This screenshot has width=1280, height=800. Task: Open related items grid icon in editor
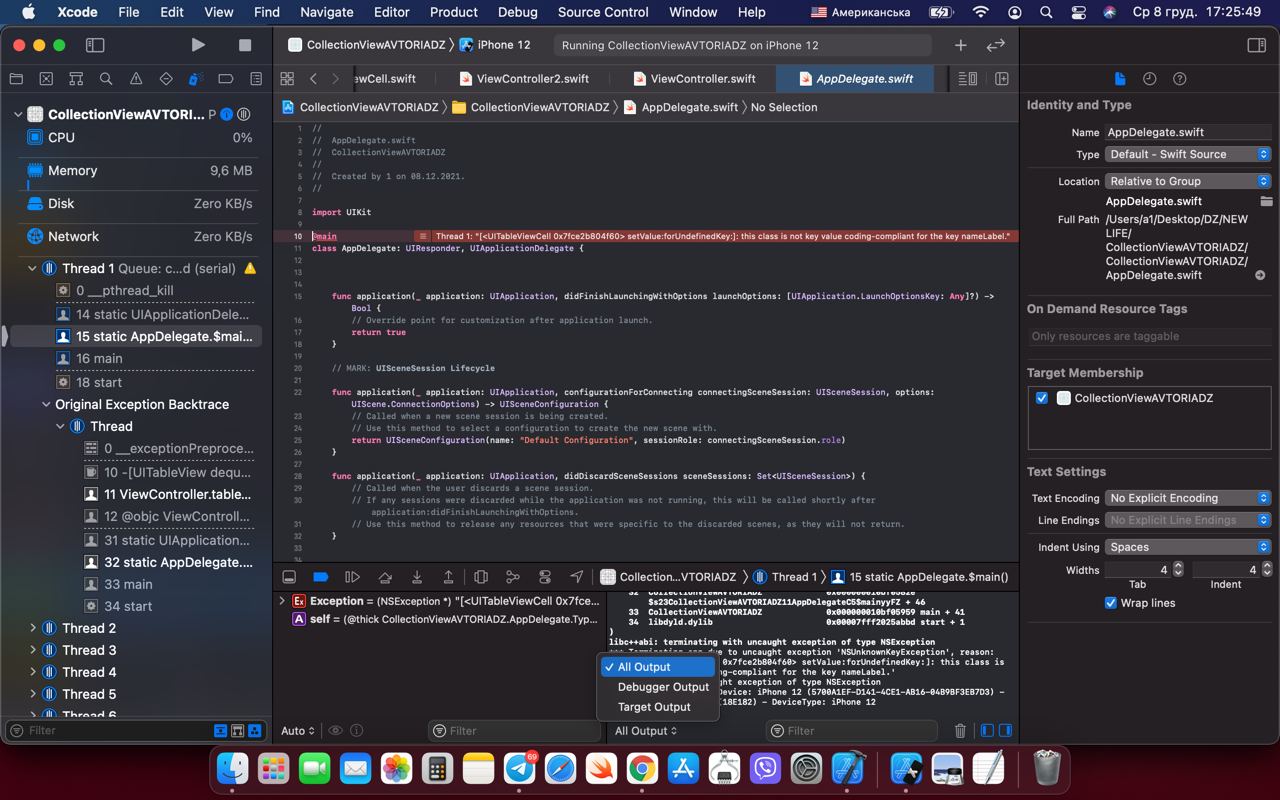click(287, 78)
